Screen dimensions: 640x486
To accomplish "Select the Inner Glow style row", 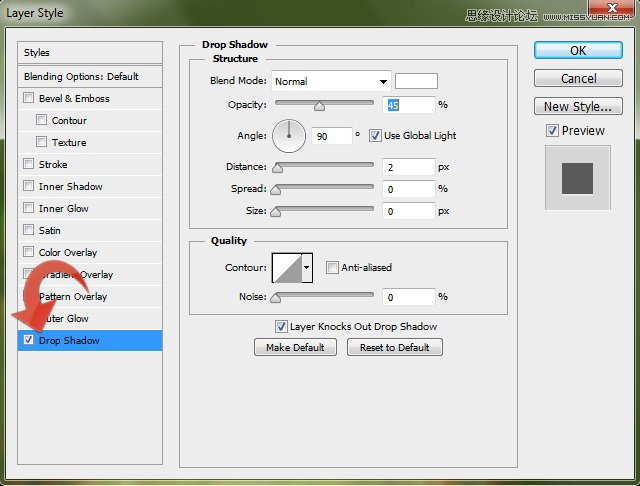I will point(90,209).
